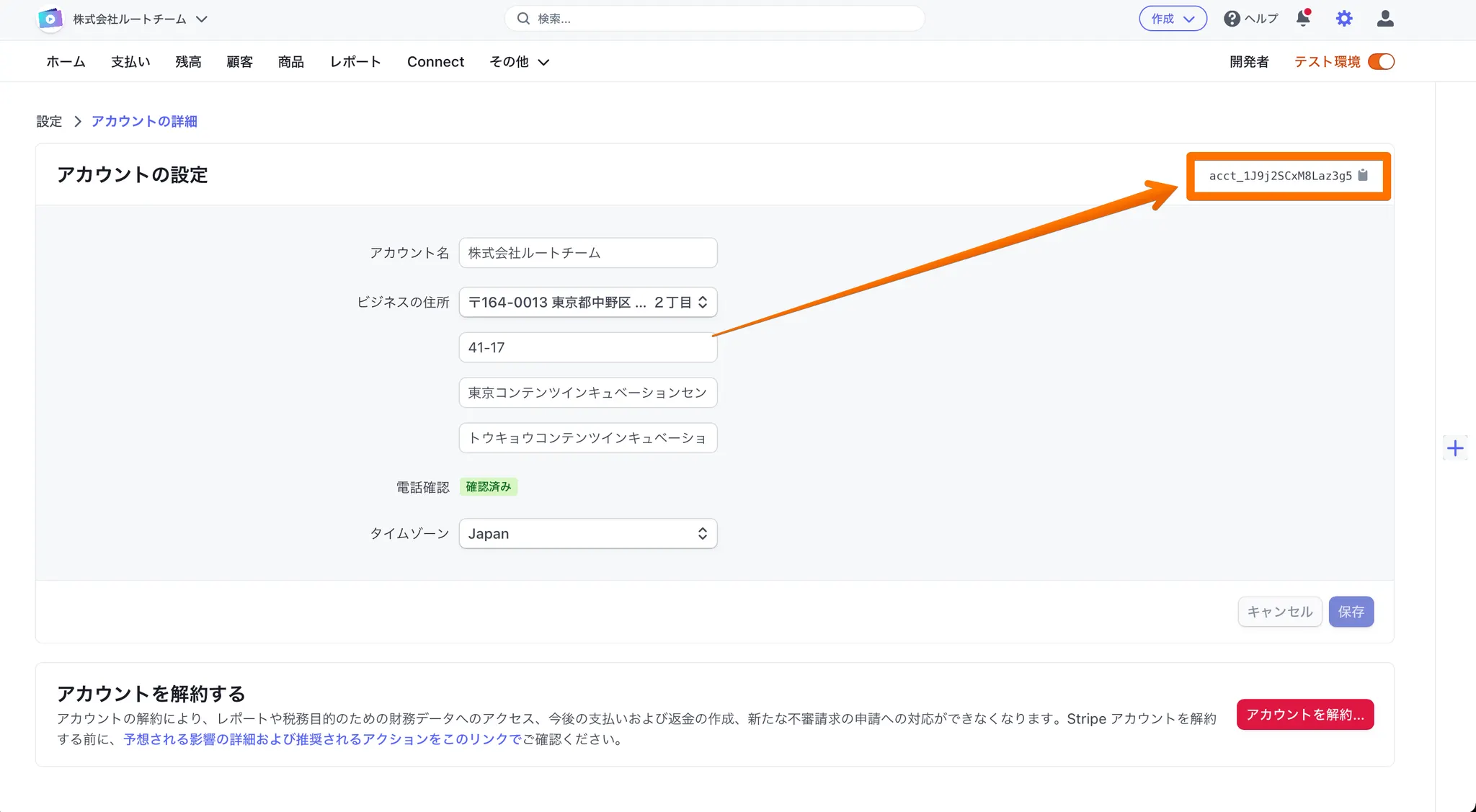
Task: Click the アカウント名 input field
Action: (x=587, y=253)
